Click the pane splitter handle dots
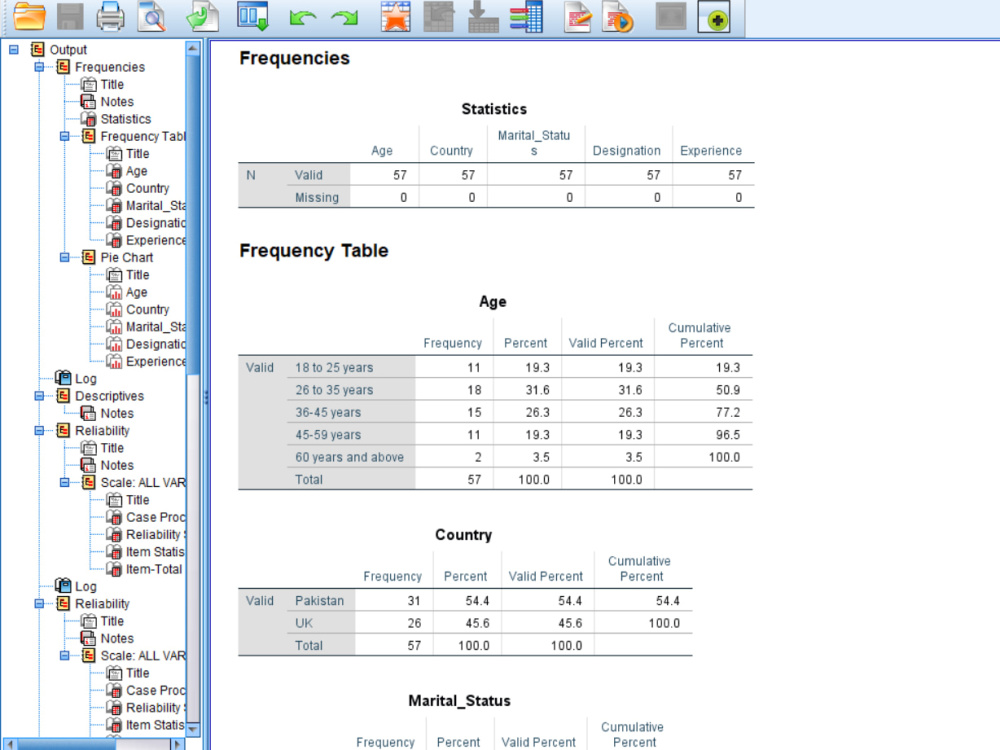Screen dimensions: 1000x750 (x=206, y=397)
